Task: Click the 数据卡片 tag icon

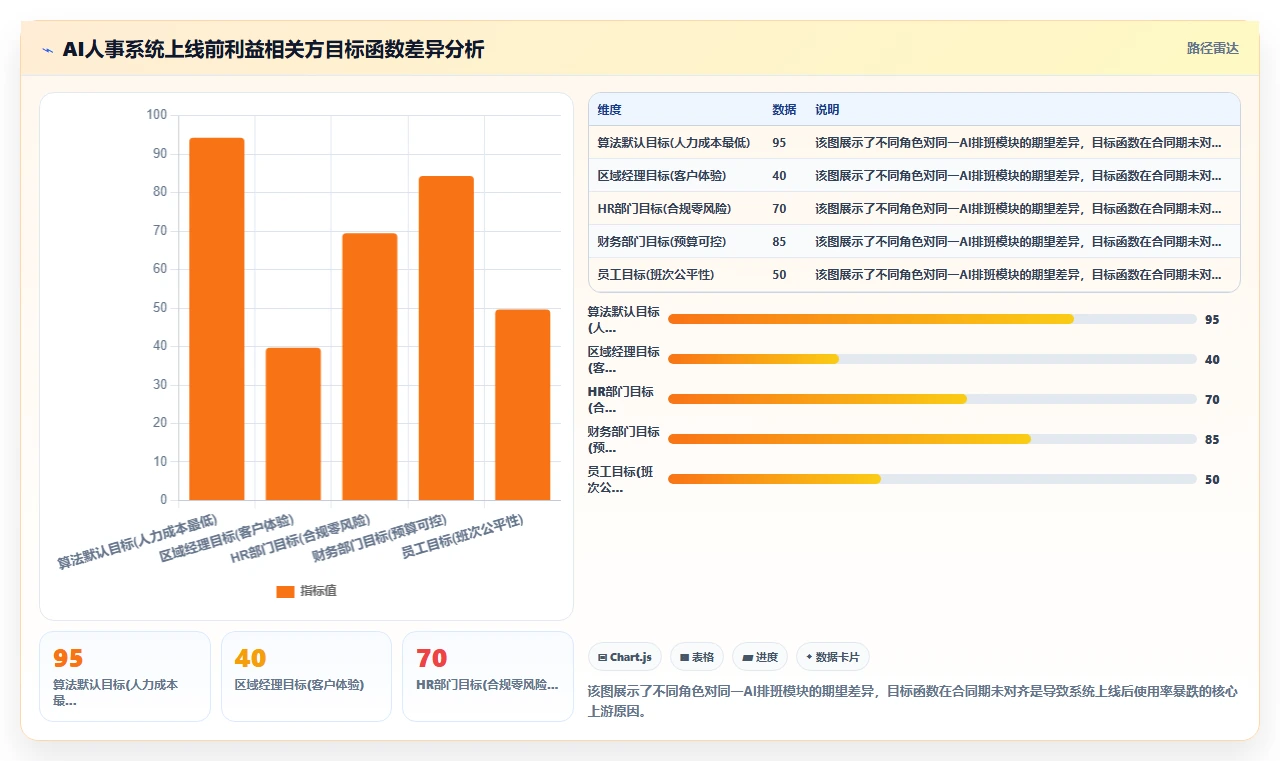Action: click(809, 657)
